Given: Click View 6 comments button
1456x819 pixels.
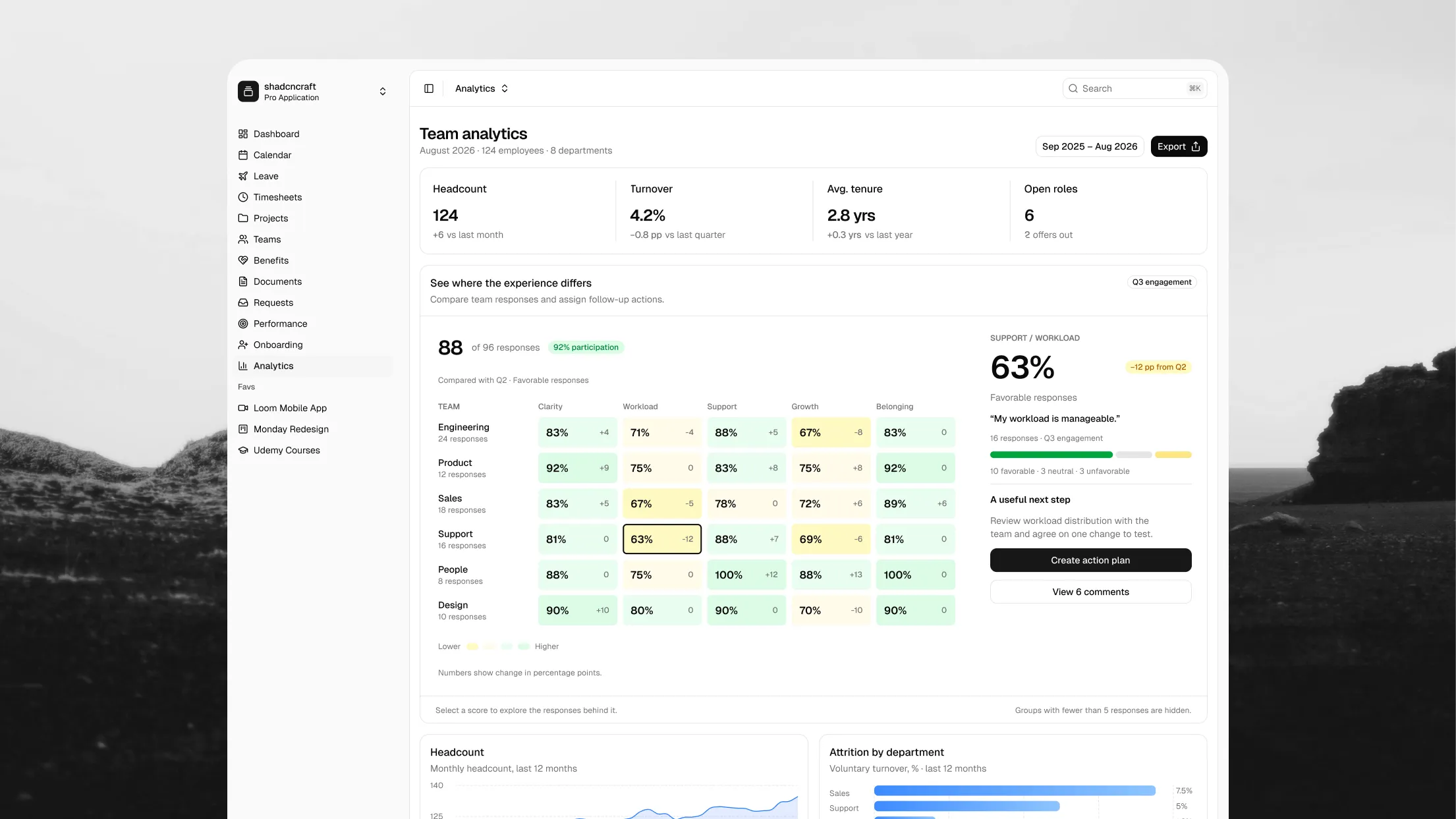Looking at the screenshot, I should tap(1090, 592).
